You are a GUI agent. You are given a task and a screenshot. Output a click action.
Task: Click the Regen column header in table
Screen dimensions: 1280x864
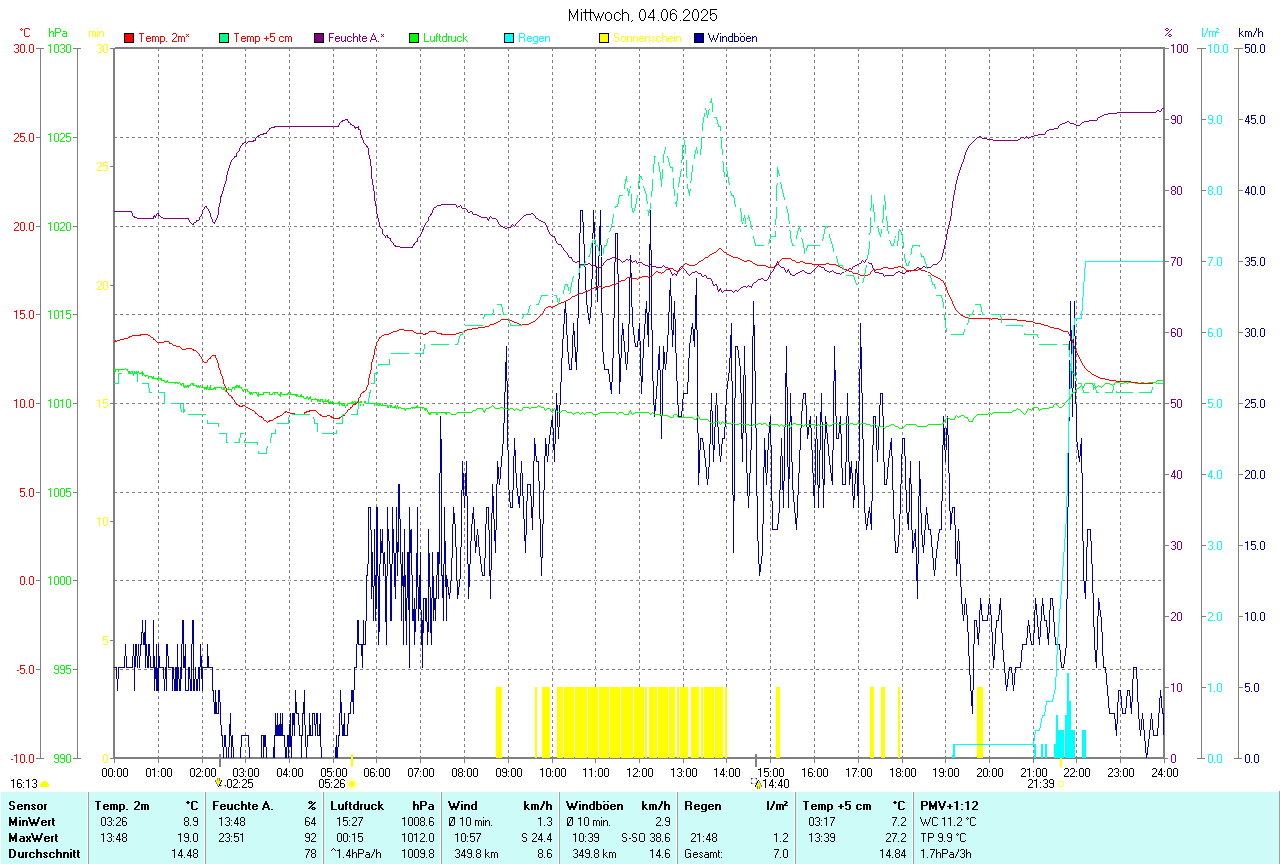[x=703, y=805]
